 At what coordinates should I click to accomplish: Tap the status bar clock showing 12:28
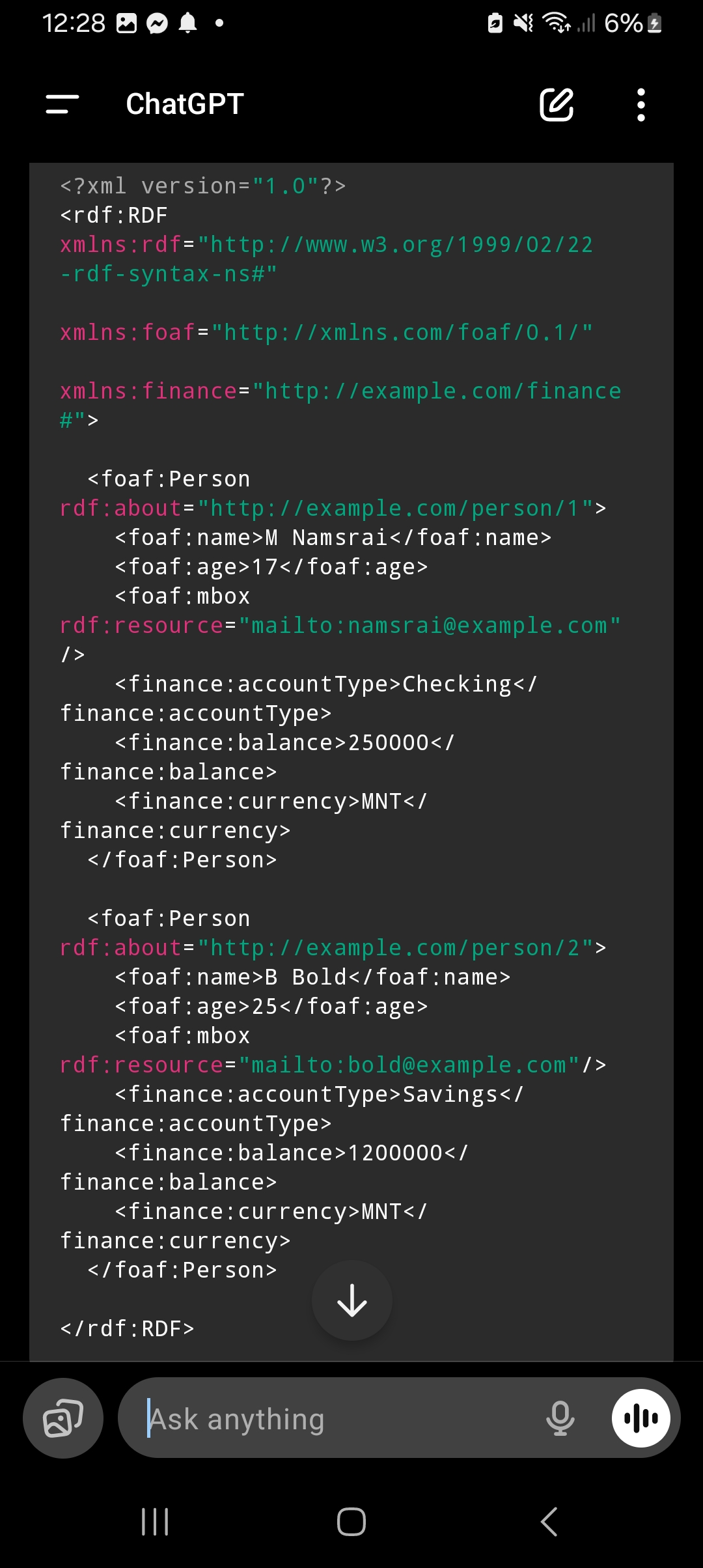click(74, 24)
